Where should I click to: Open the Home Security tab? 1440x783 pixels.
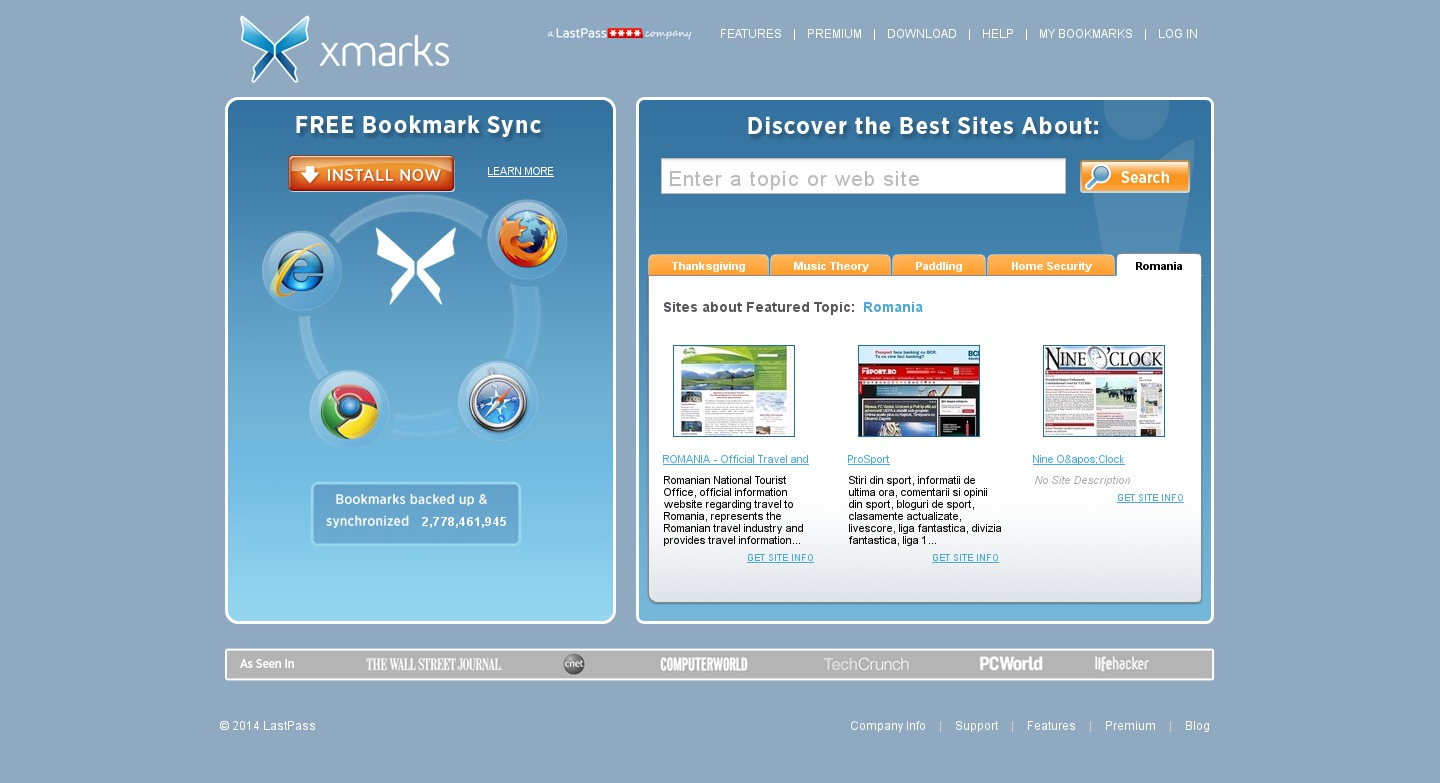click(x=1050, y=266)
